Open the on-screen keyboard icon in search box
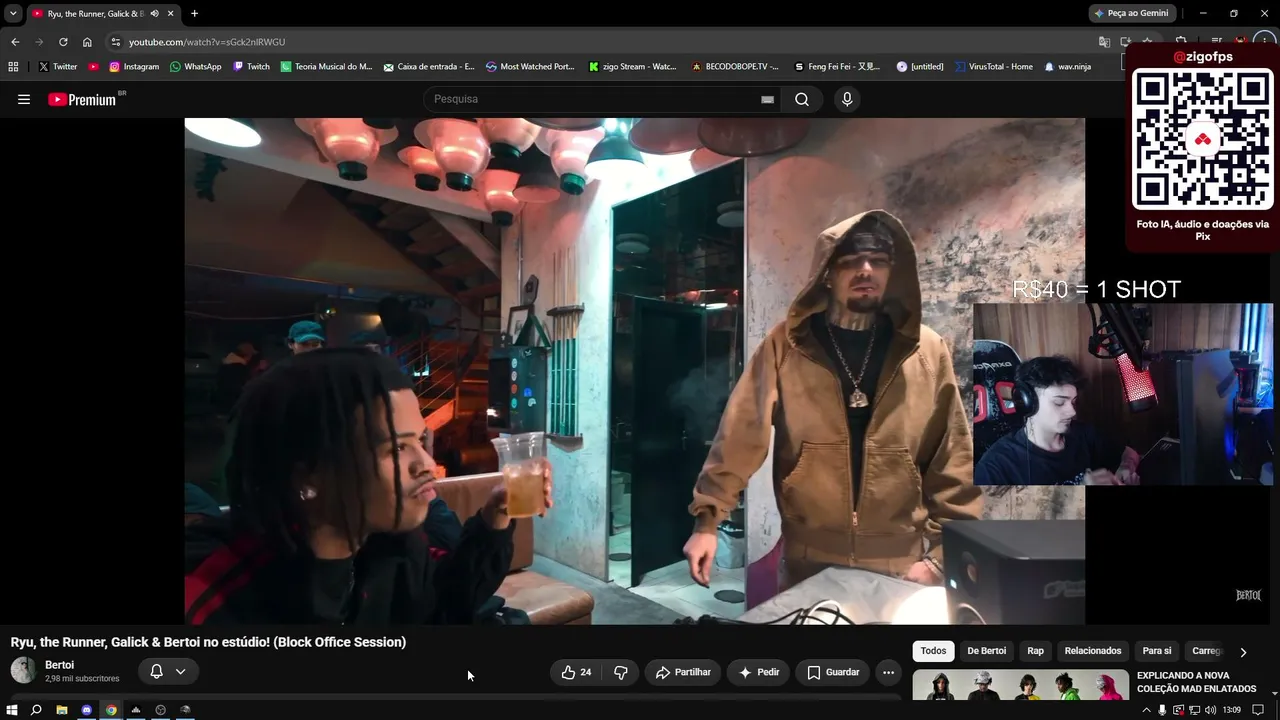The width and height of the screenshot is (1280, 720). click(767, 99)
